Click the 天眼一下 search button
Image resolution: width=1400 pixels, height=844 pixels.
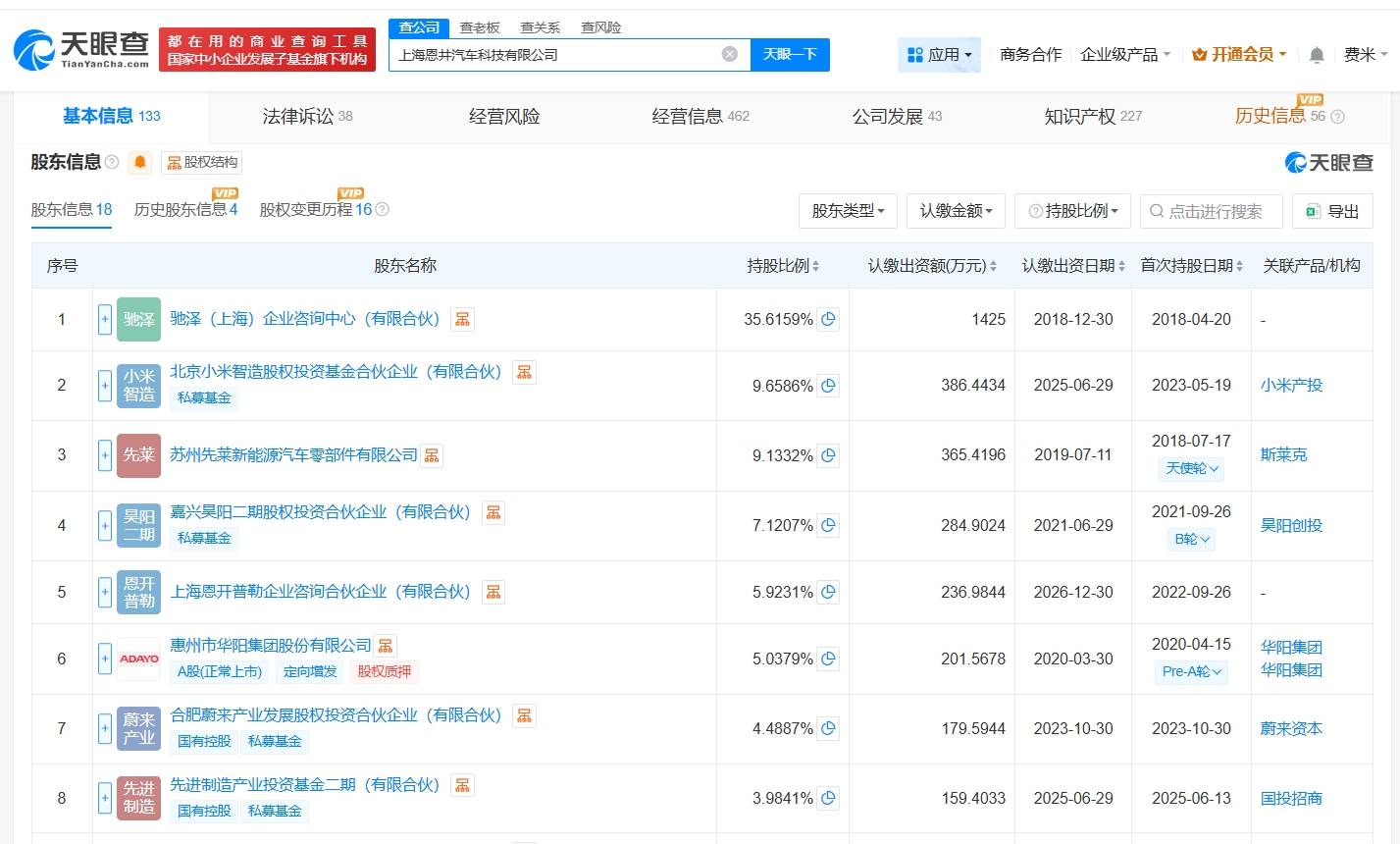pos(790,54)
